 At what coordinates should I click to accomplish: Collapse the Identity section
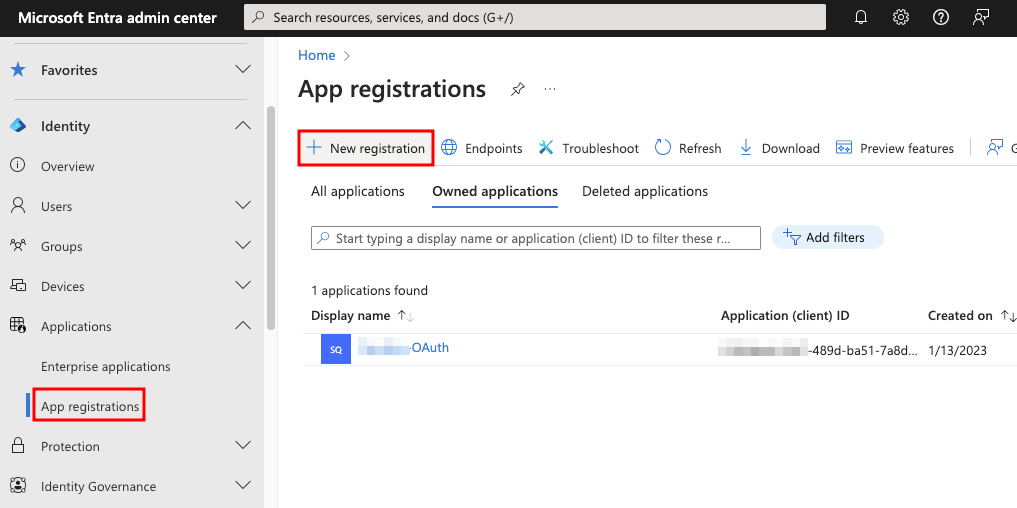243,126
